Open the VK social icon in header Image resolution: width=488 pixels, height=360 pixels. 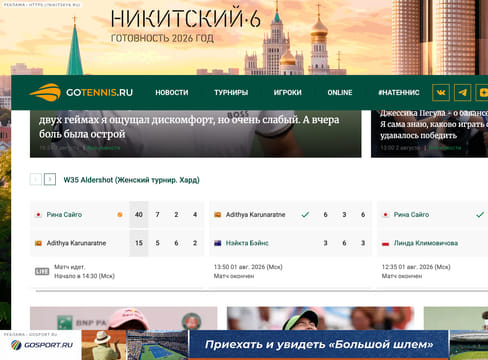[x=441, y=92]
